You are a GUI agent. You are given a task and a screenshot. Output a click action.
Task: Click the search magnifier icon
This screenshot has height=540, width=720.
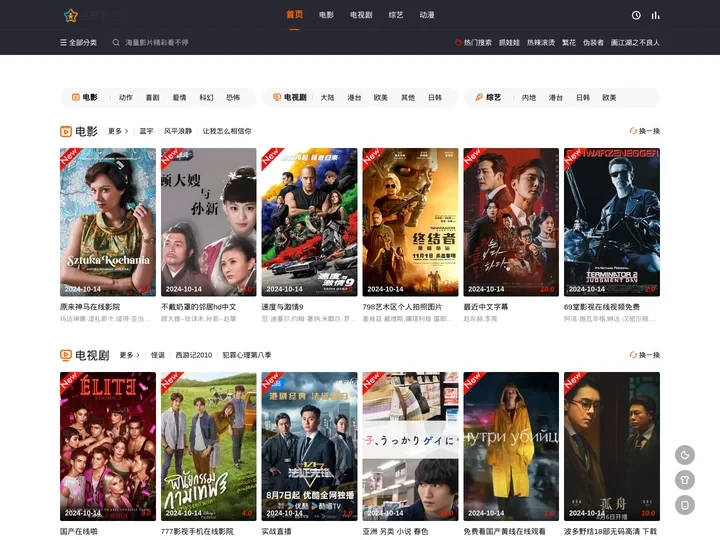116,42
